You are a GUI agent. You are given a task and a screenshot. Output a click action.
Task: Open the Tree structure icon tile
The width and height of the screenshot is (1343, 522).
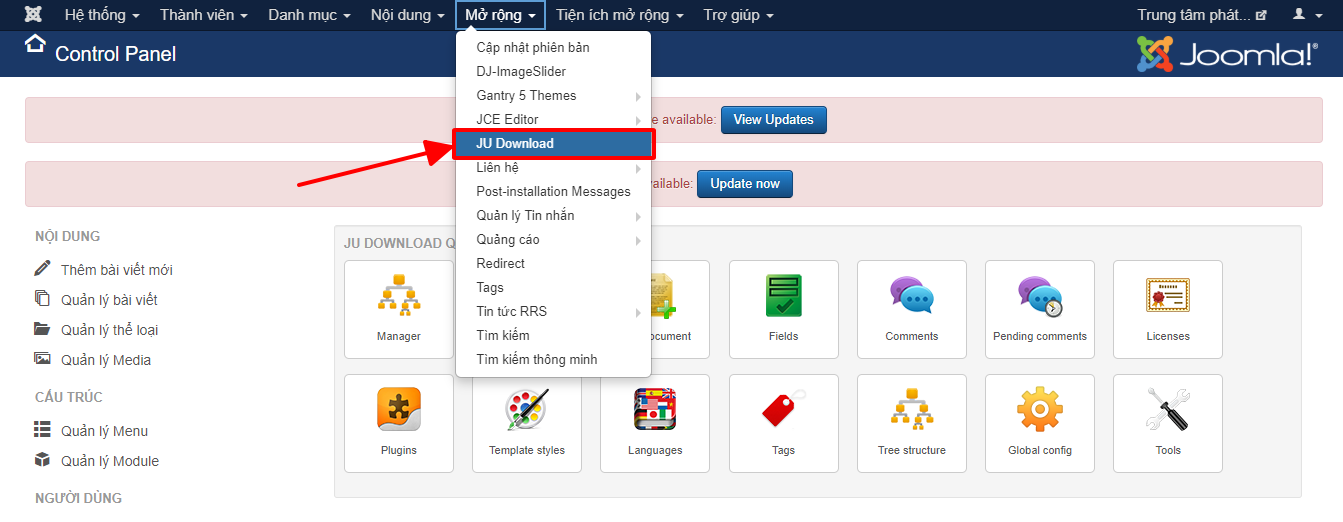point(912,423)
